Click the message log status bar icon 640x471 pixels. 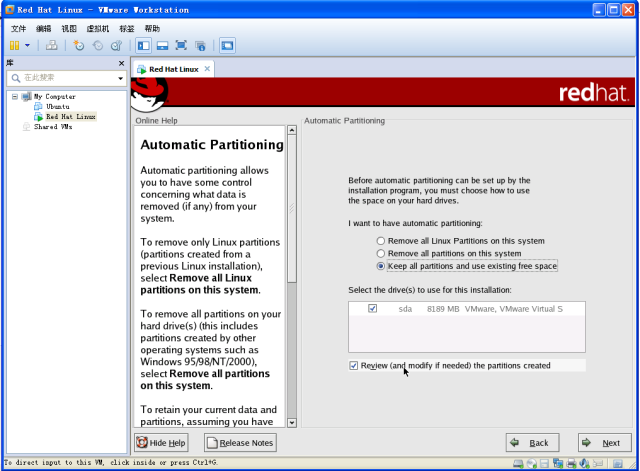click(x=618, y=463)
